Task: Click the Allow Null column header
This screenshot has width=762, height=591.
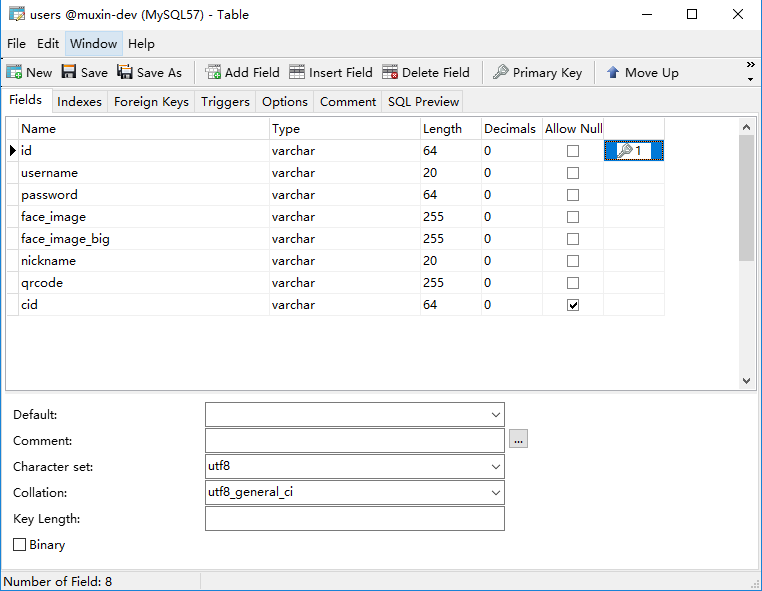Action: [573, 129]
